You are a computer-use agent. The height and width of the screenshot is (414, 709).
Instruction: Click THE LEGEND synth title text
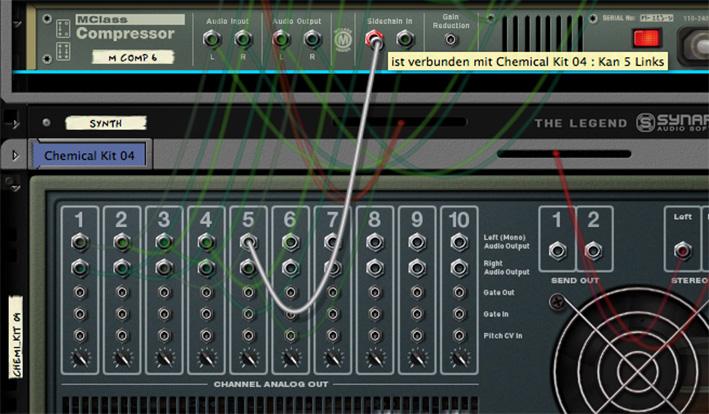point(581,123)
